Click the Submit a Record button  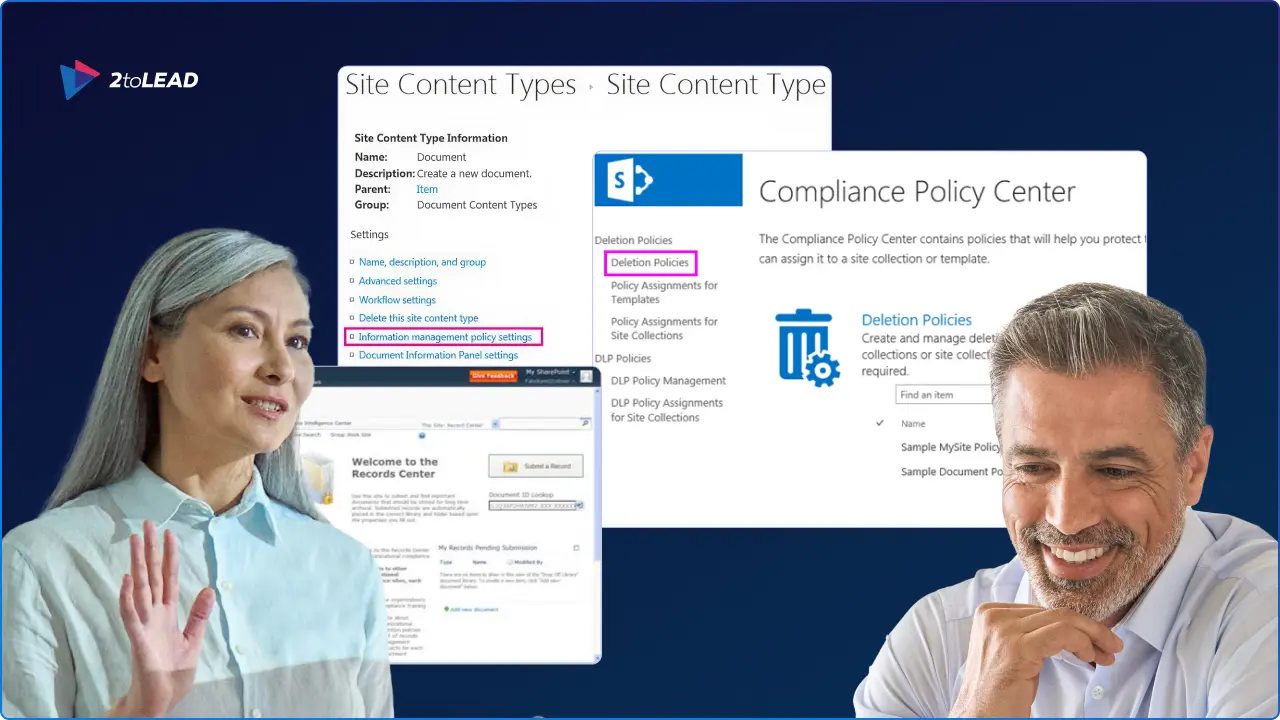(536, 466)
